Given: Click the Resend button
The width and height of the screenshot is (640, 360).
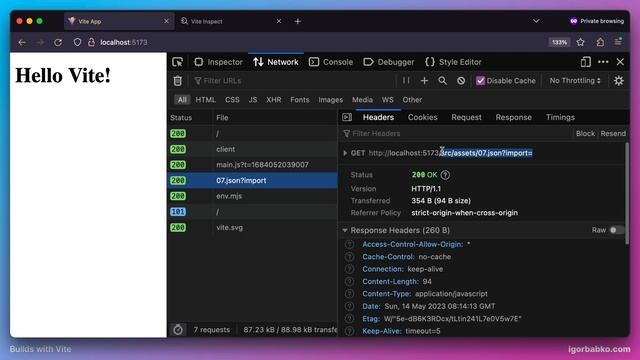Looking at the screenshot, I should coord(613,133).
